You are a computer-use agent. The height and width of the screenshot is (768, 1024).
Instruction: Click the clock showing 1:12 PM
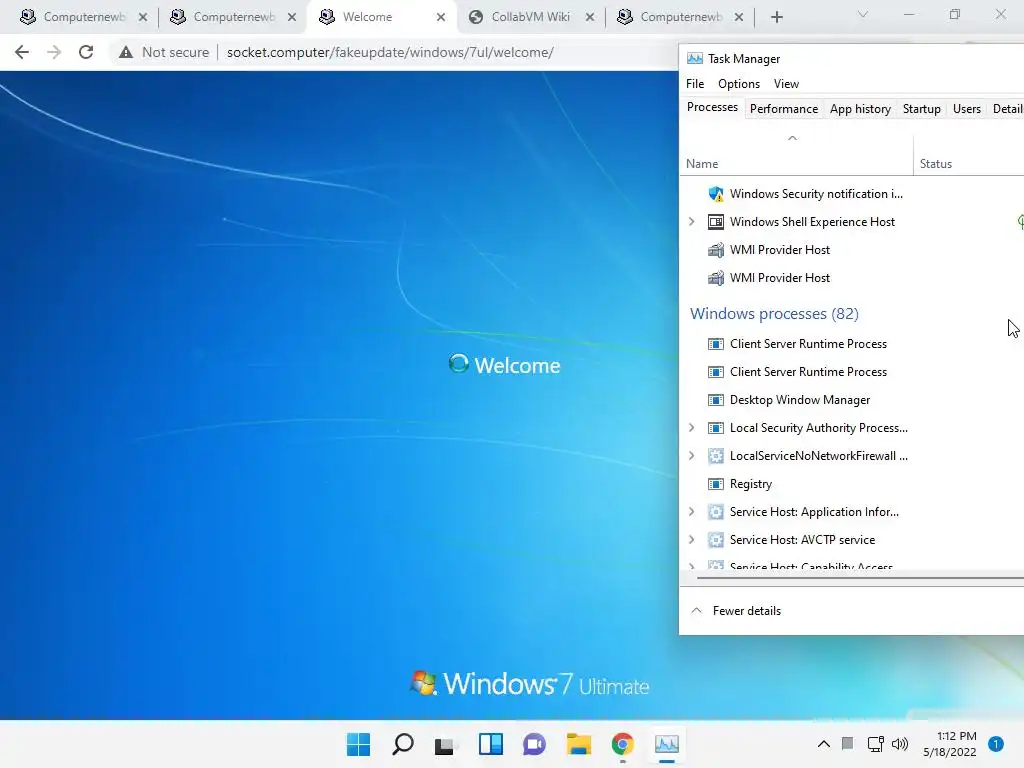pos(957,736)
